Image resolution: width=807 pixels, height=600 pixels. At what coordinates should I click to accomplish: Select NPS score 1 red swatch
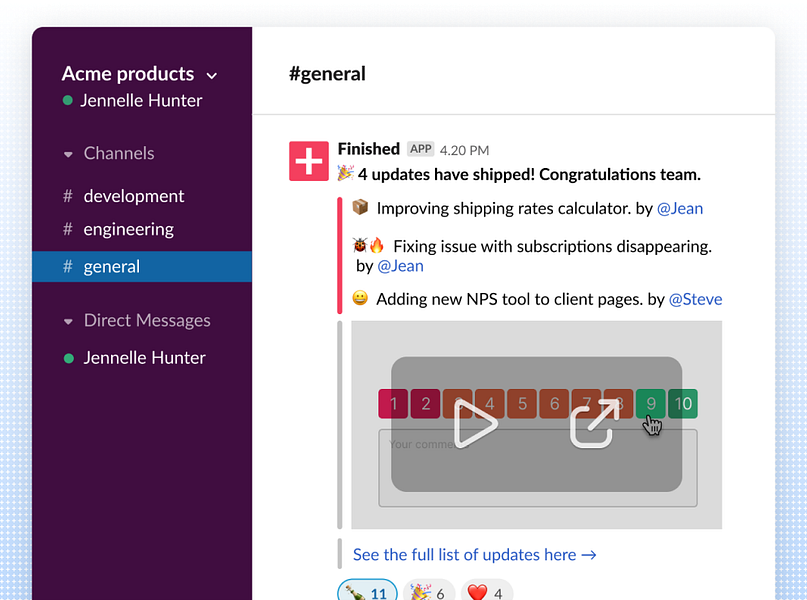(x=393, y=404)
